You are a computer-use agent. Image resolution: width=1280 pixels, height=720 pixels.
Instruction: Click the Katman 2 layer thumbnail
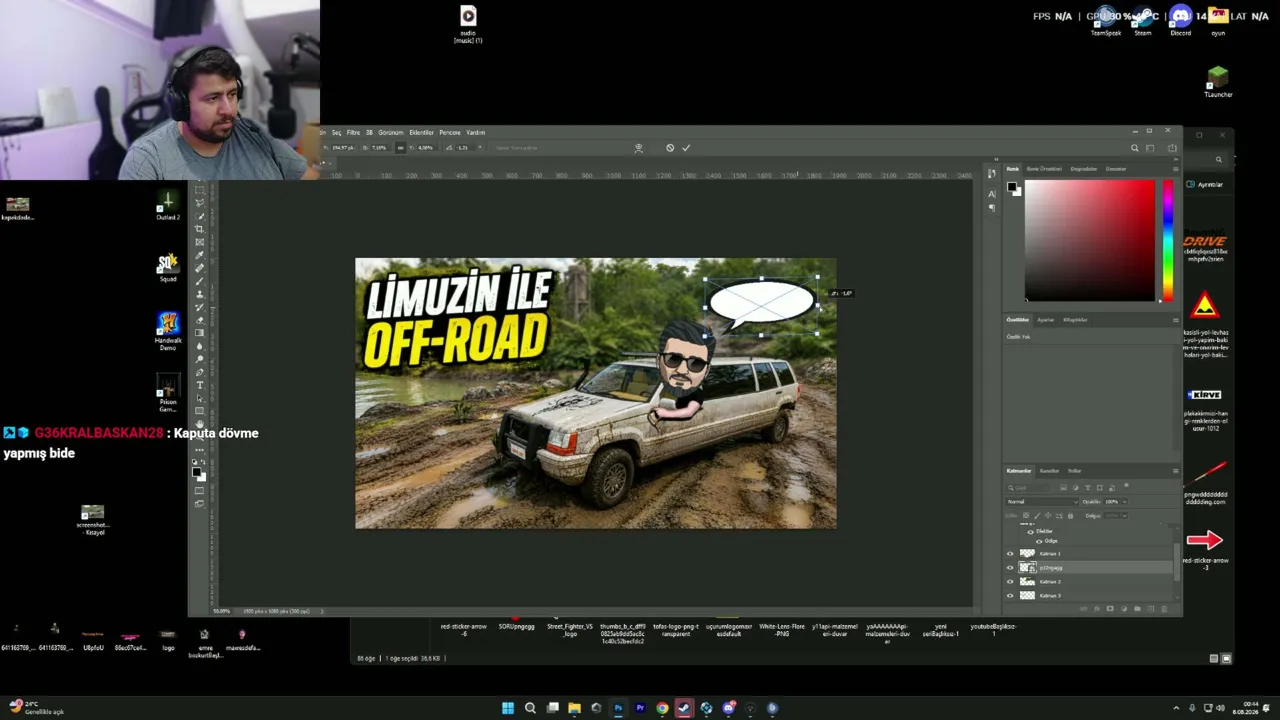tap(1027, 582)
